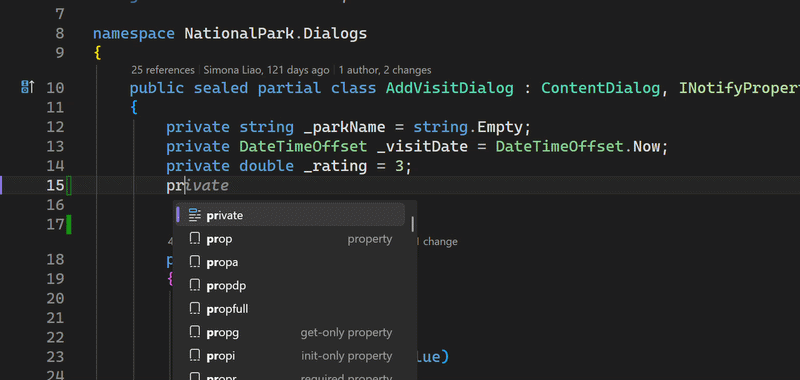Click the green change indicator at line 17
Viewport: 800px width, 380px height.
[68, 224]
